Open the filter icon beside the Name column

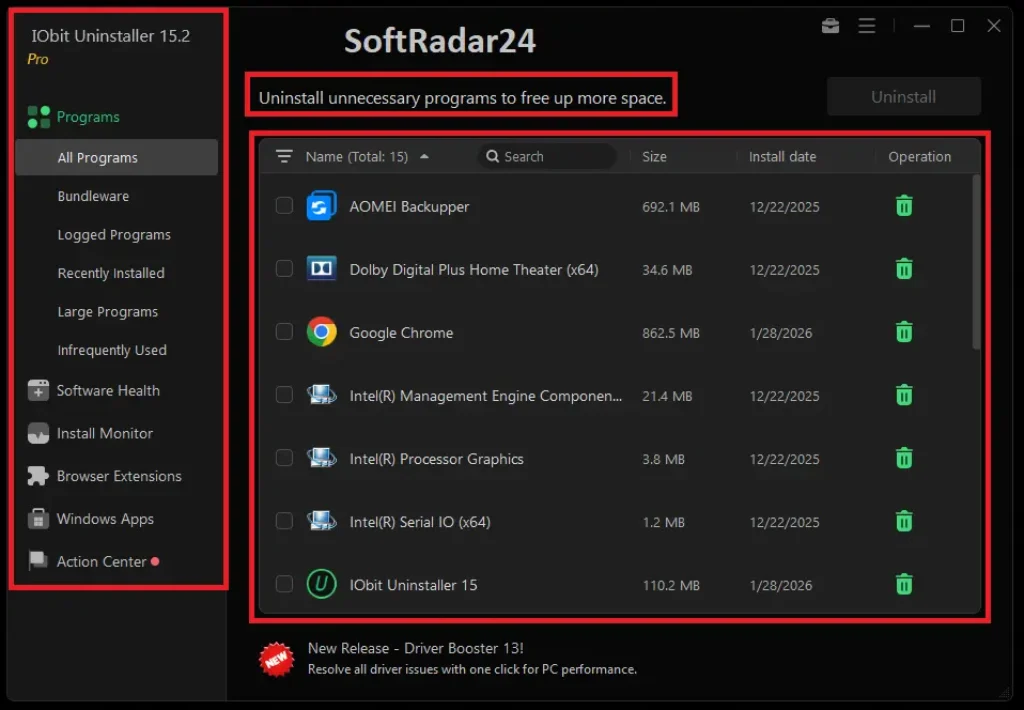point(286,156)
